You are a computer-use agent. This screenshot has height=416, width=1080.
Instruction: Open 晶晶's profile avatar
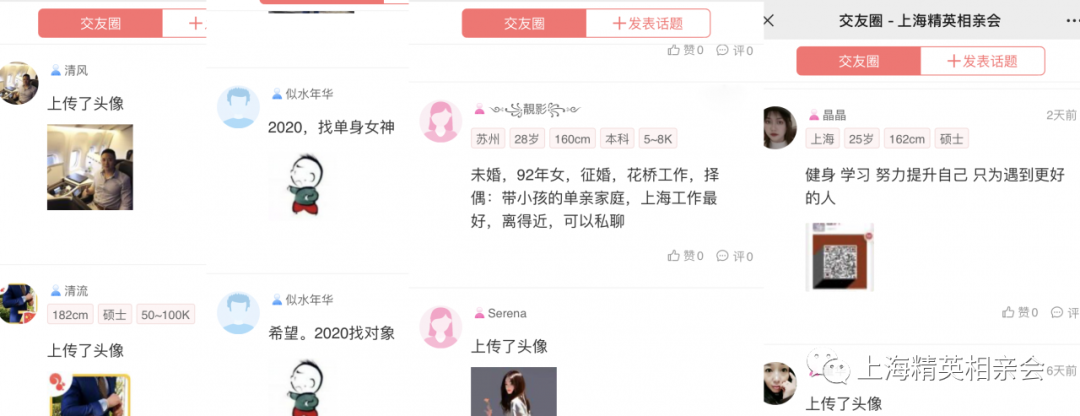780,127
